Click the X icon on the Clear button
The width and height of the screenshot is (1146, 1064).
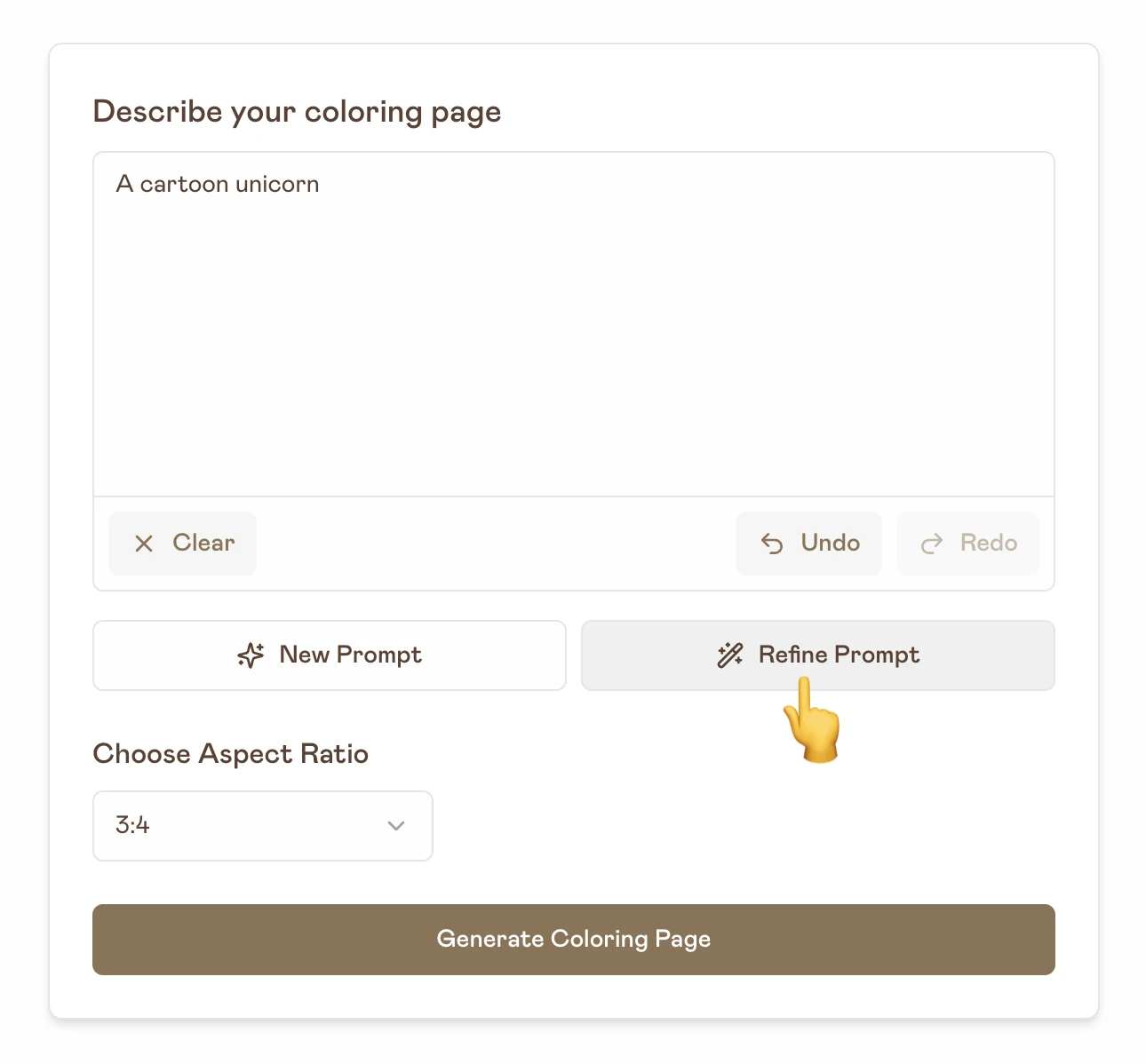point(145,543)
